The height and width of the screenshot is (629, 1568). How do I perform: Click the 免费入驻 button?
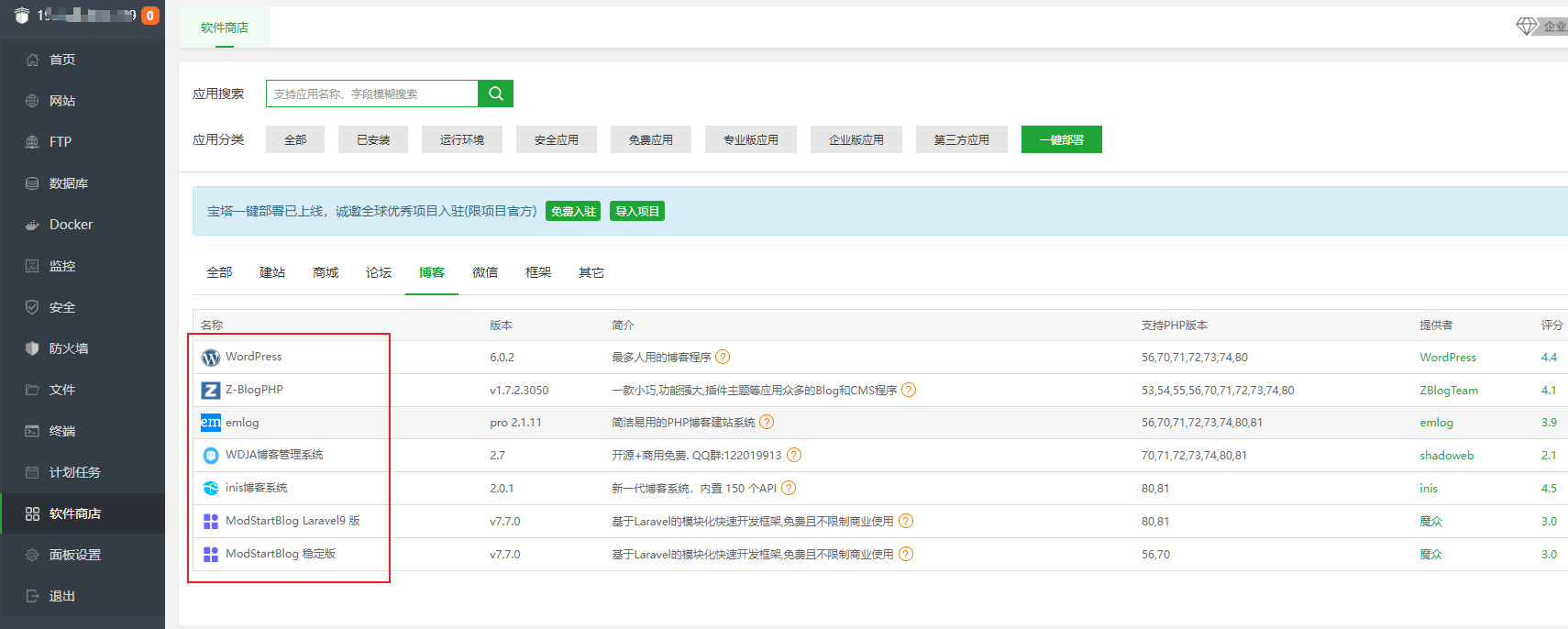point(573,211)
